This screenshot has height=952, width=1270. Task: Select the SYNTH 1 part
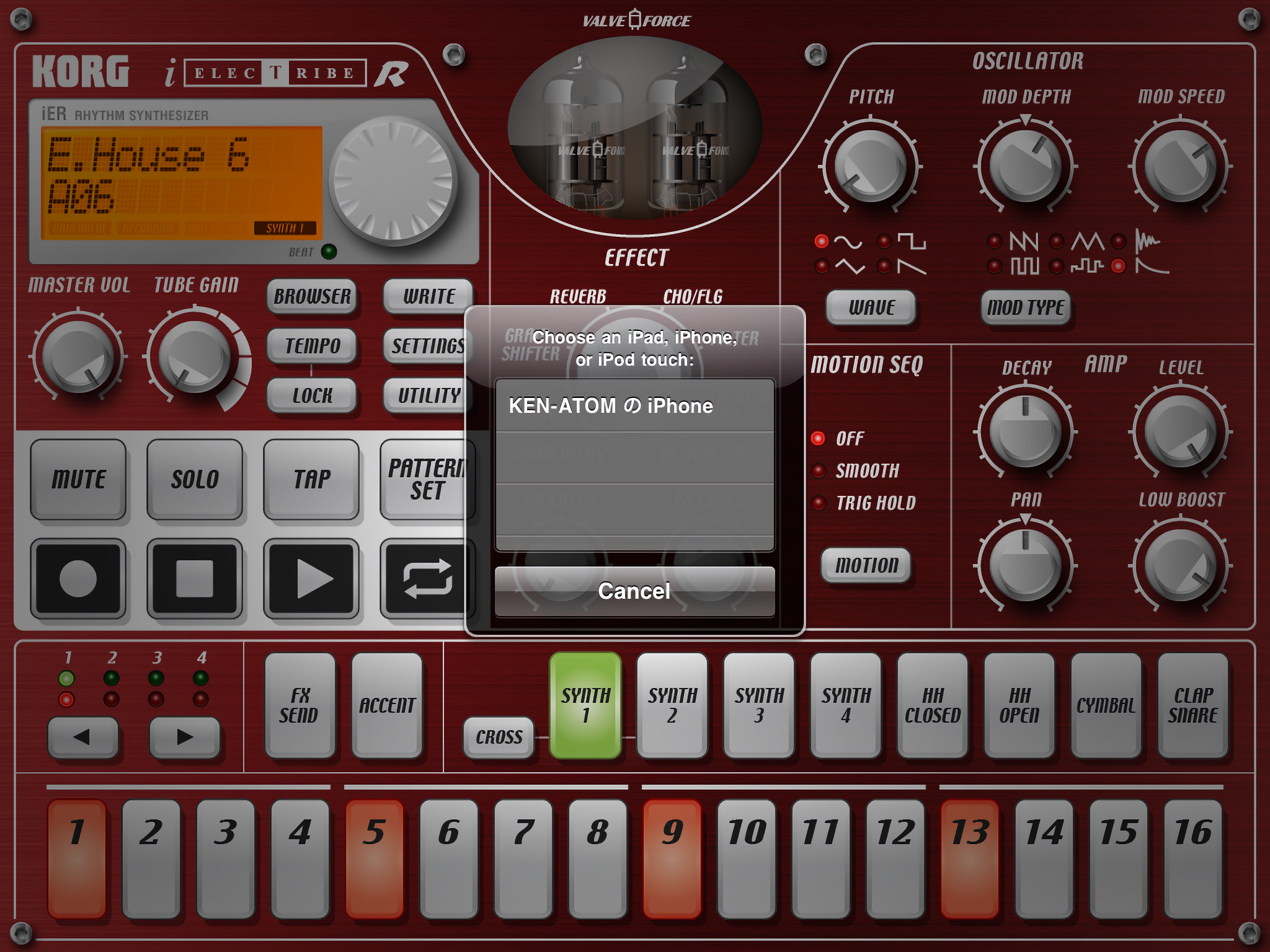pos(585,705)
